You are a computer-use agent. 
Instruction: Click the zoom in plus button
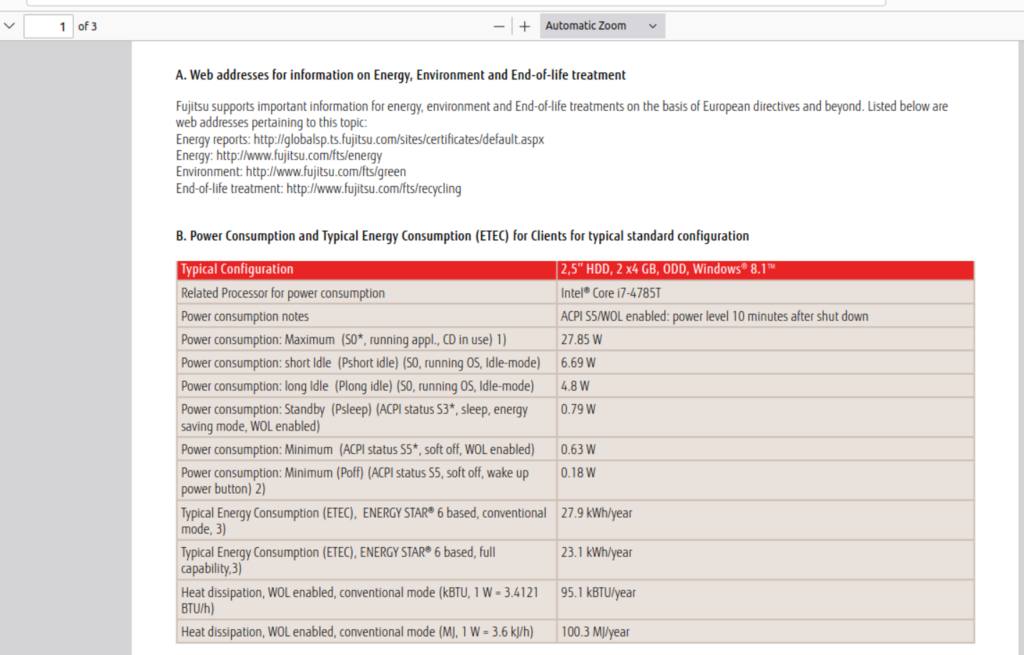[525, 26]
